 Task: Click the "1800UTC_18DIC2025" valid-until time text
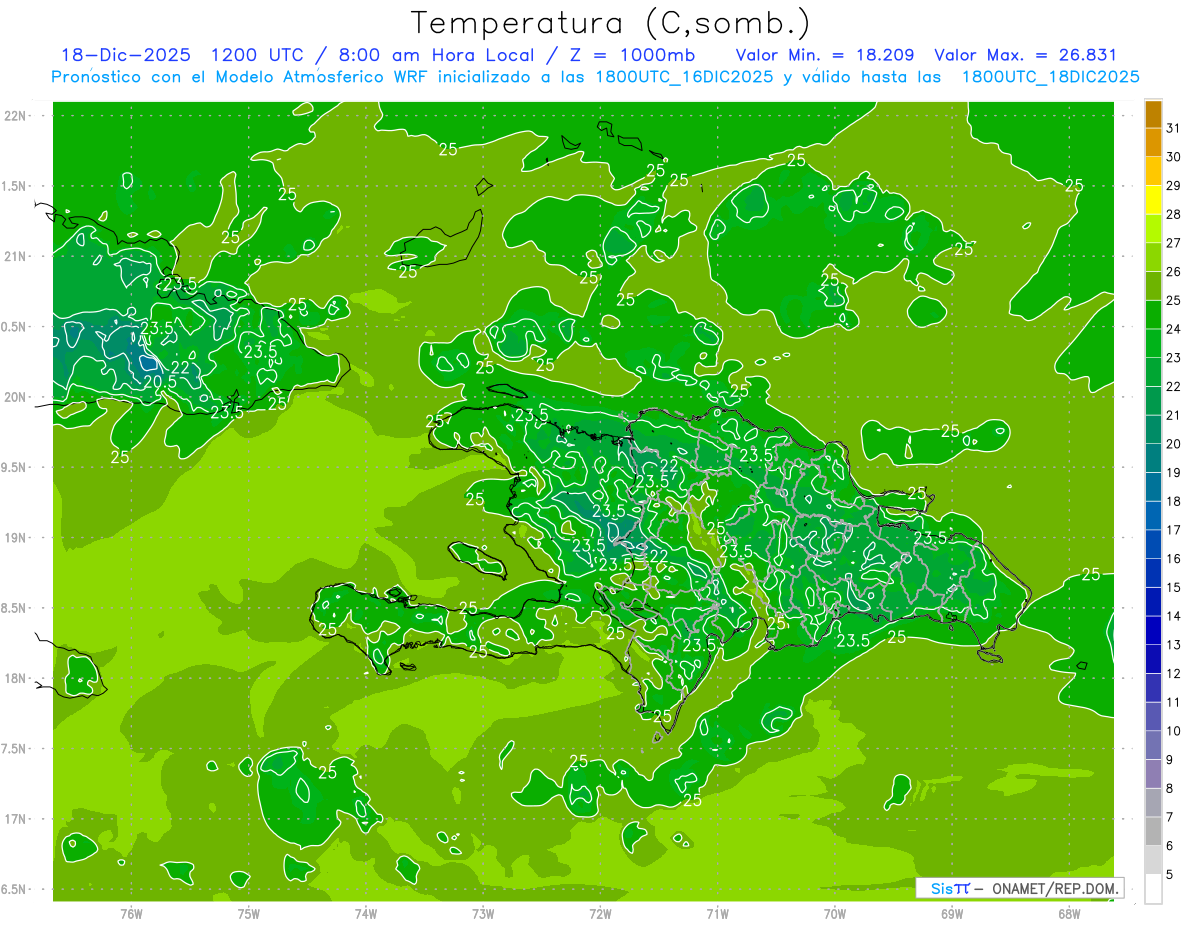tap(1050, 77)
